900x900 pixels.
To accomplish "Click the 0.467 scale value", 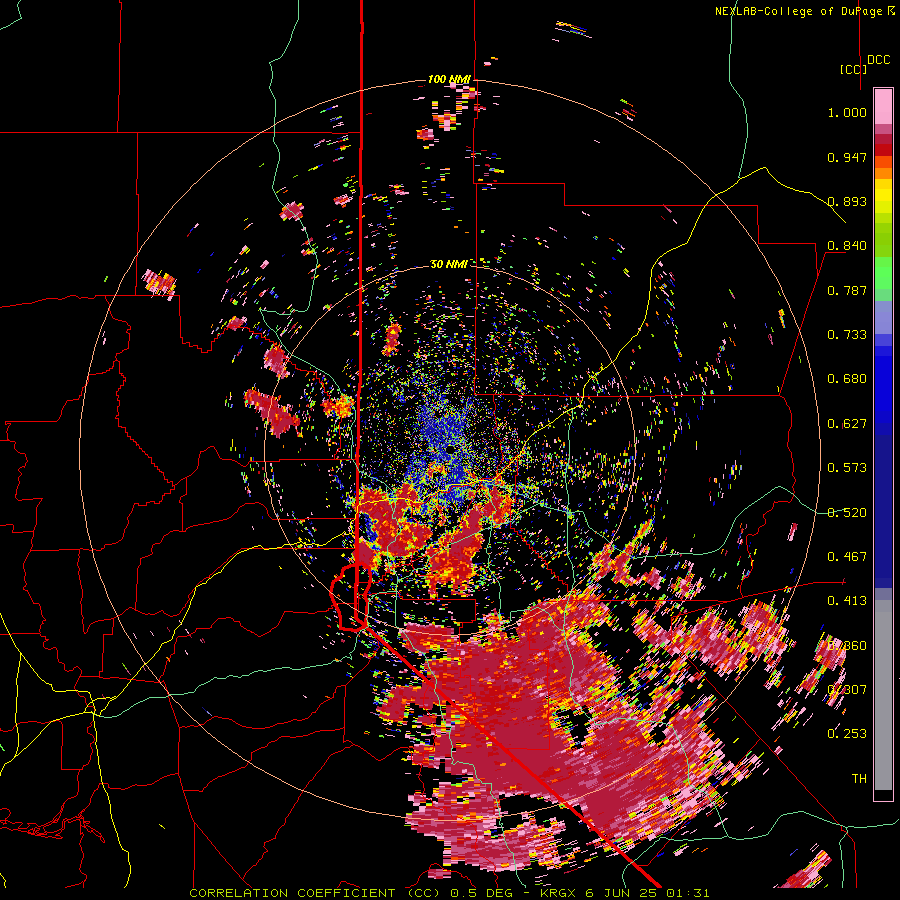I will tap(847, 557).
